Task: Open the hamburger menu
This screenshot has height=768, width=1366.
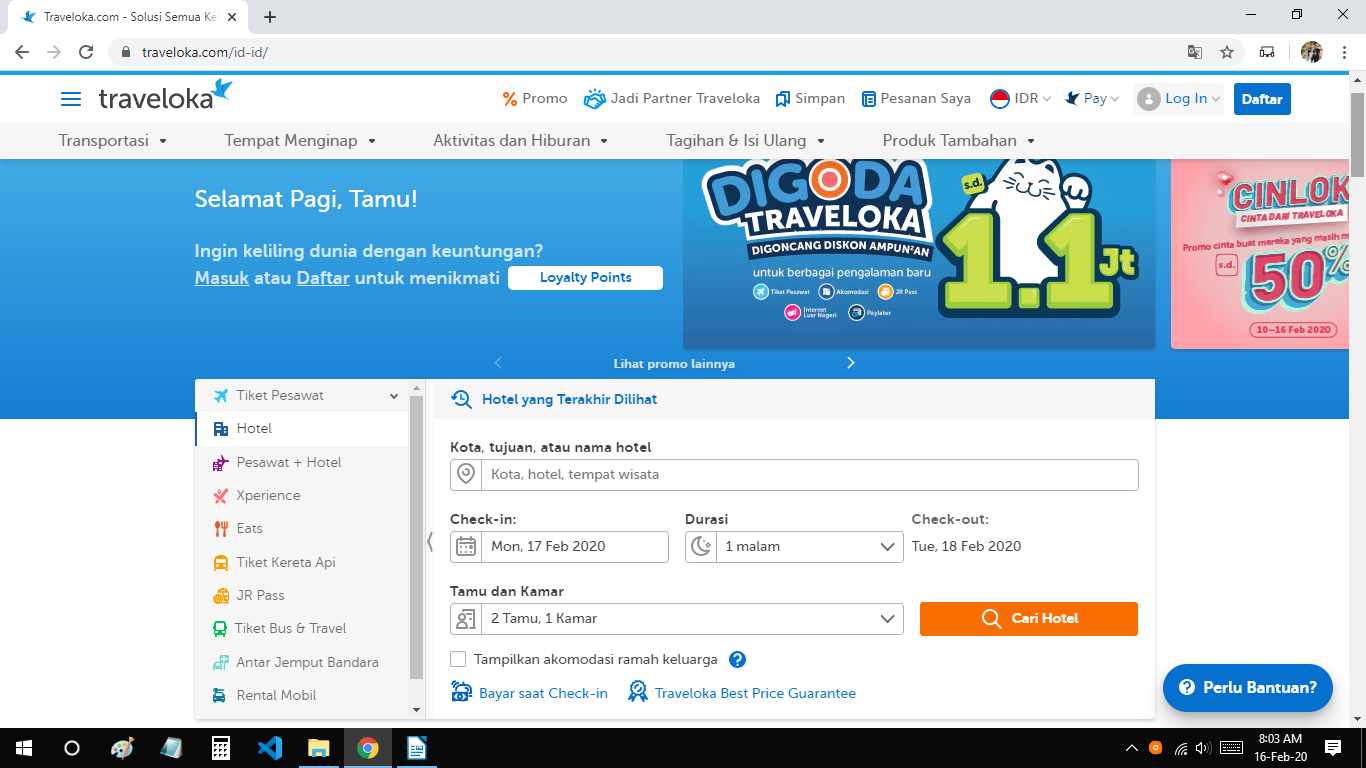Action: click(70, 99)
